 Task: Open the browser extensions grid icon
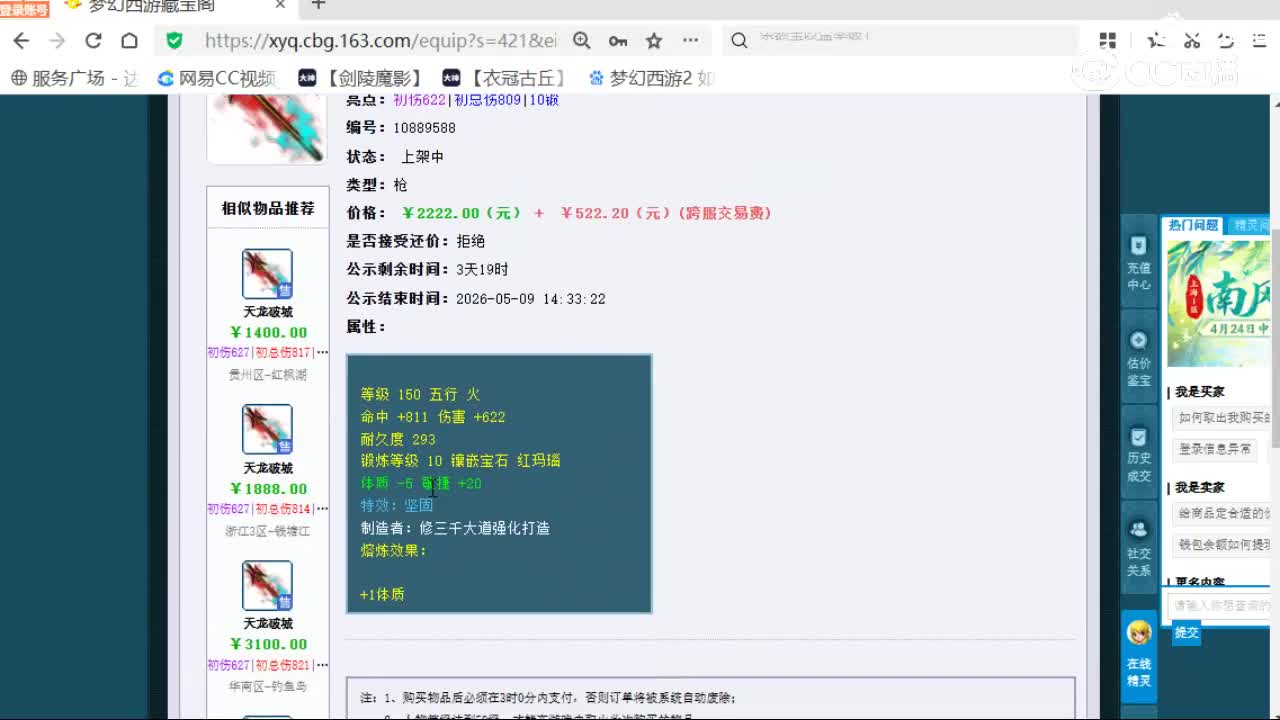(1107, 41)
